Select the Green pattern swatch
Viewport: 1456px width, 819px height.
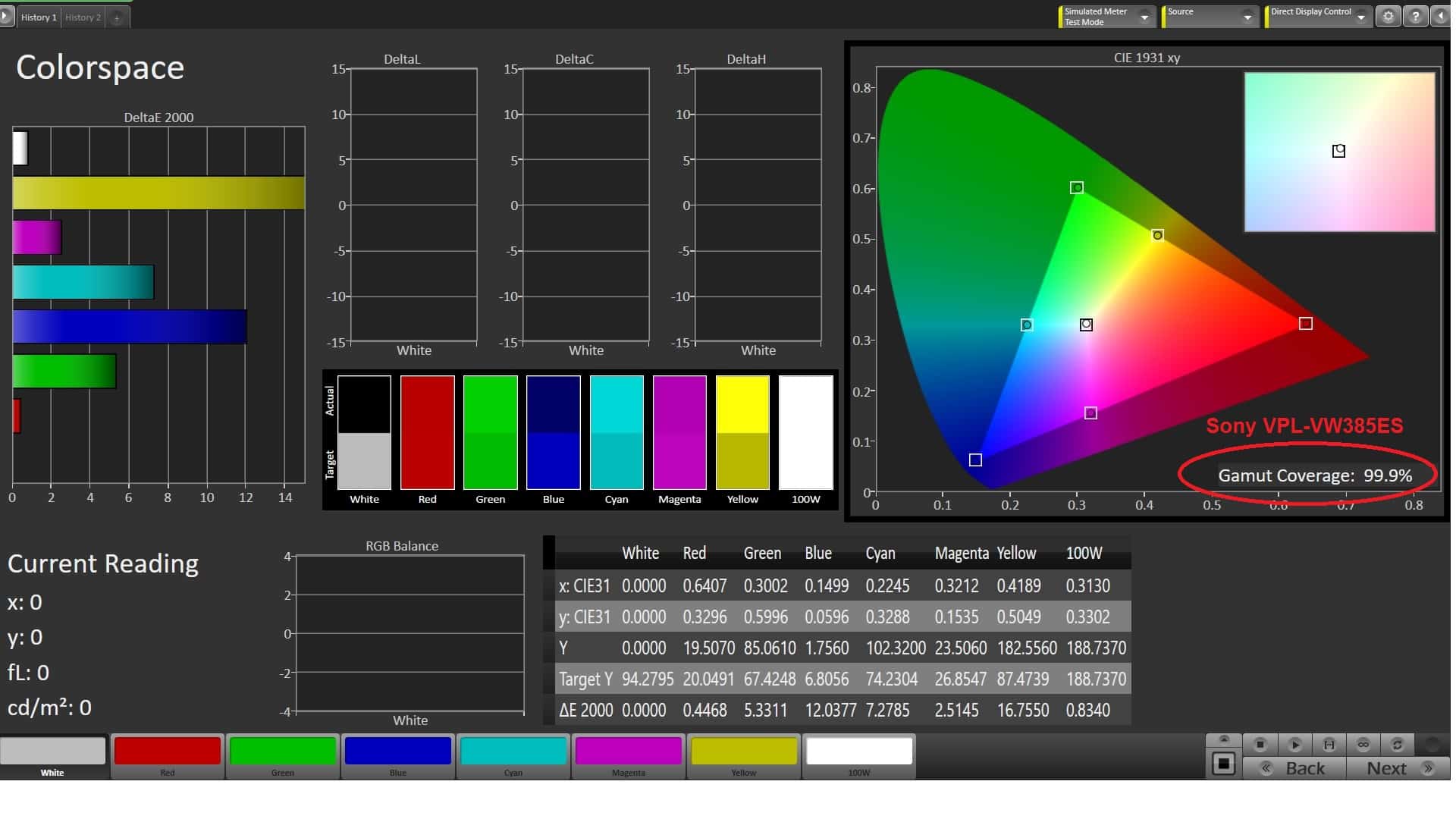click(283, 757)
